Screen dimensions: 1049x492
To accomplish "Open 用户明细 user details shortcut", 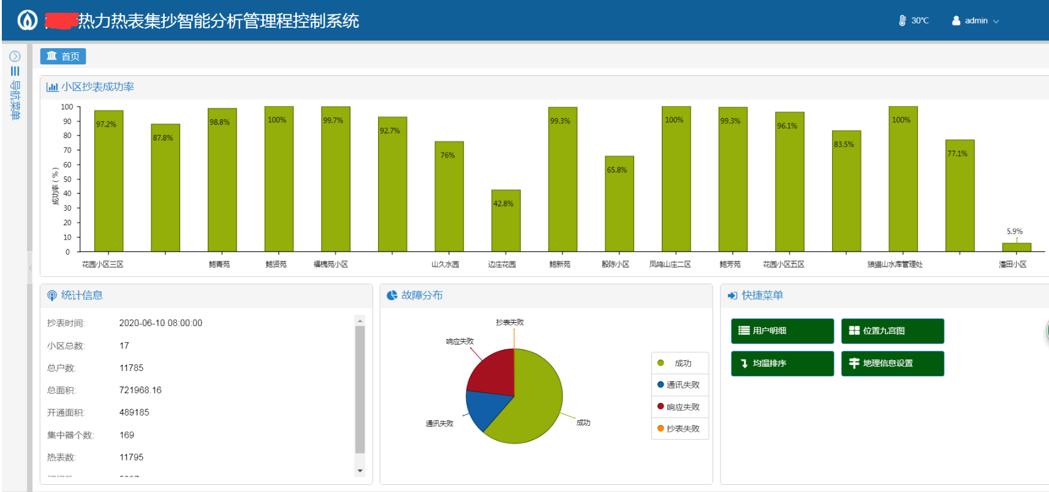I will (782, 331).
